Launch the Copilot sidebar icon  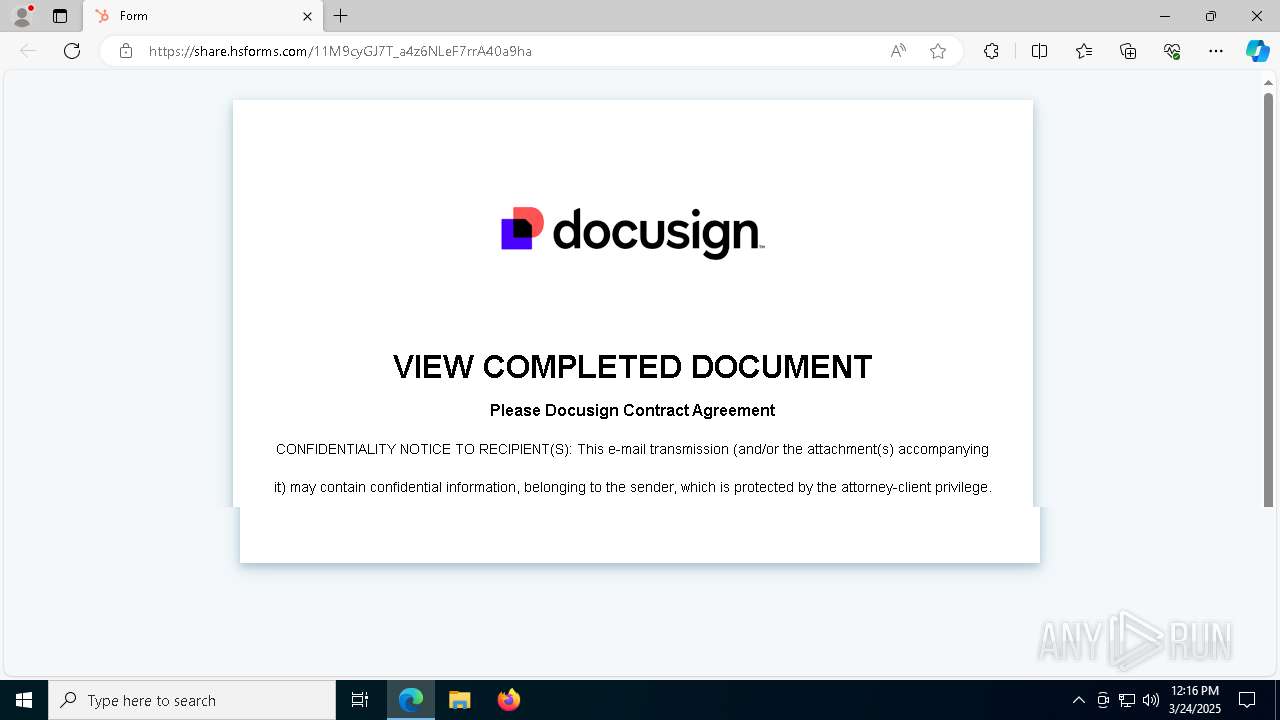[x=1257, y=51]
